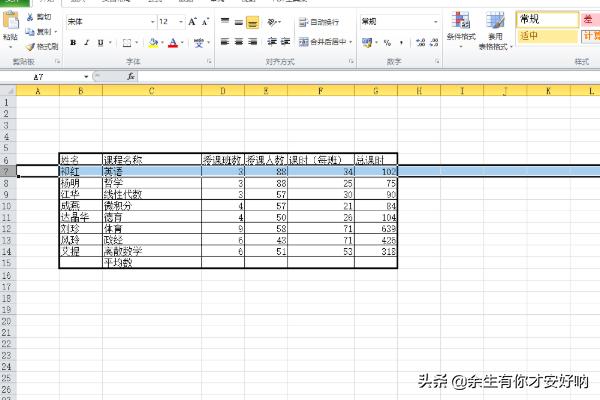Image resolution: width=600 pixels, height=400 pixels.
Task: Click Merge and Center (合并后居中)
Action: [322, 42]
